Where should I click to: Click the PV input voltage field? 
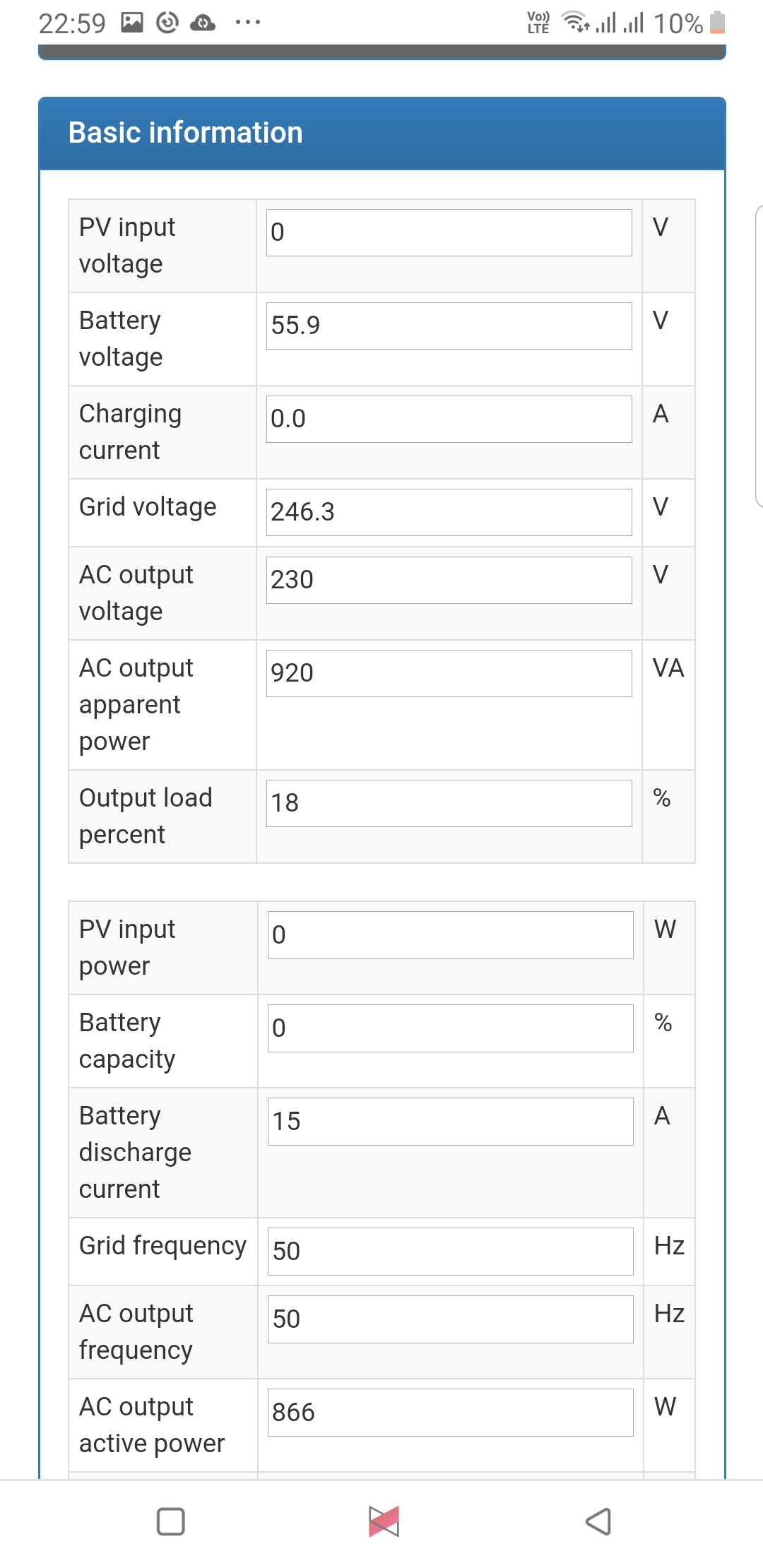(449, 232)
